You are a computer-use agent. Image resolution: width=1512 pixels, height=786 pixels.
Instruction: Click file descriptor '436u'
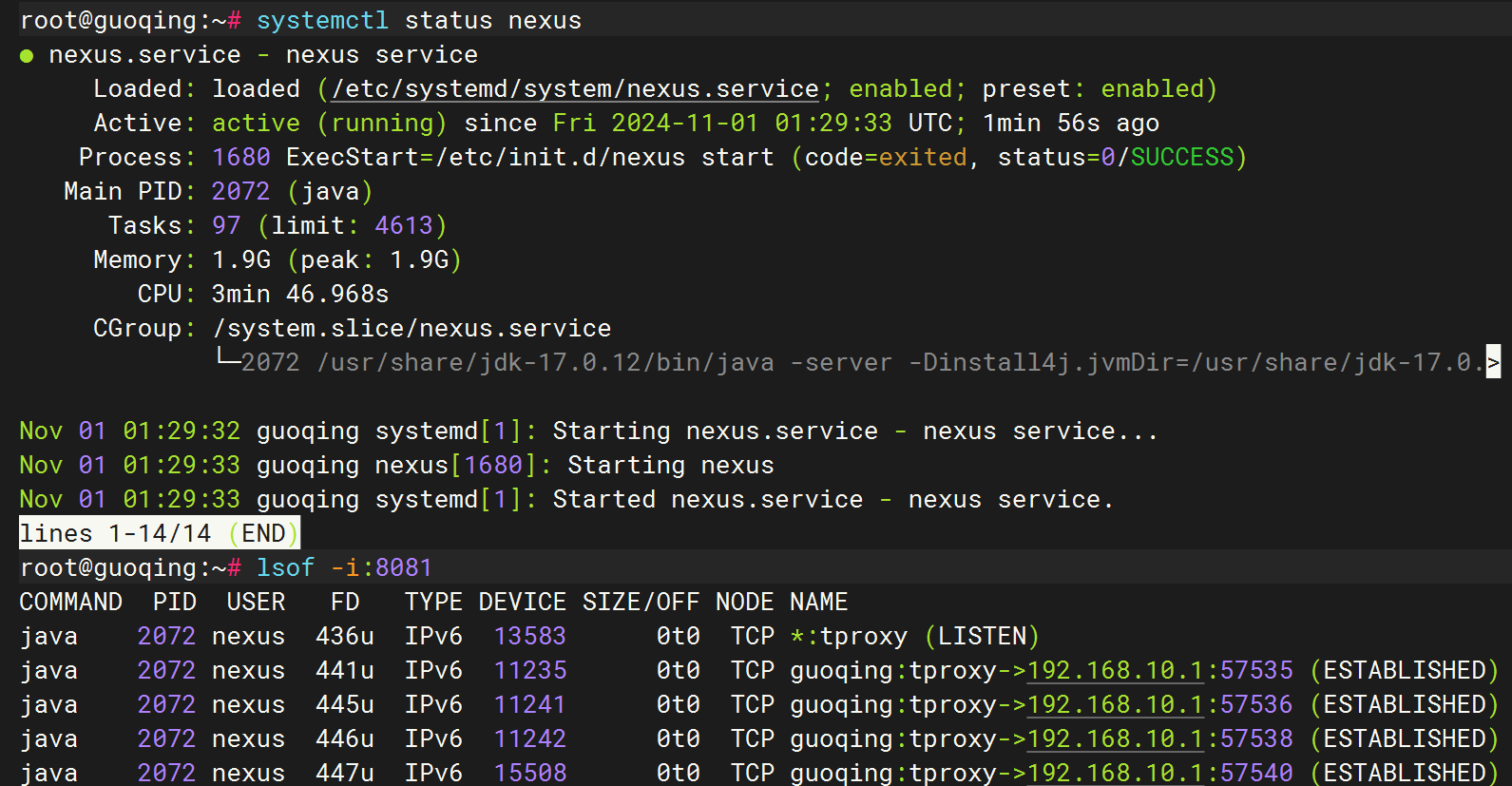click(x=345, y=637)
